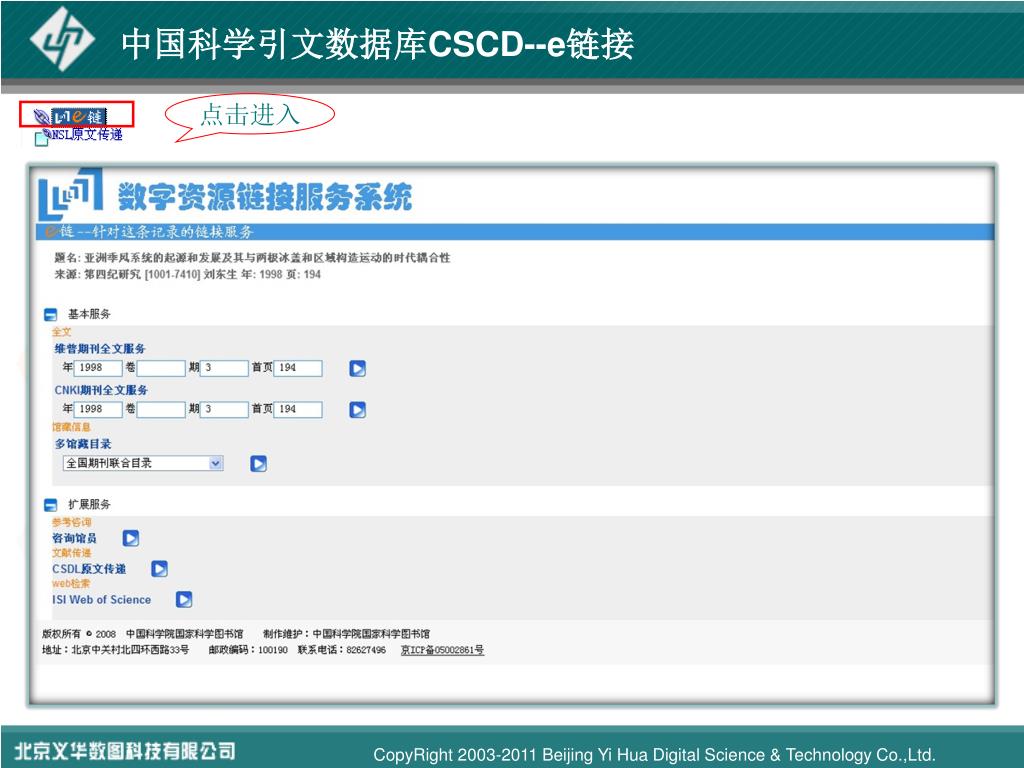Click 参考咨询 category label
The image size is (1024, 768).
[72, 522]
